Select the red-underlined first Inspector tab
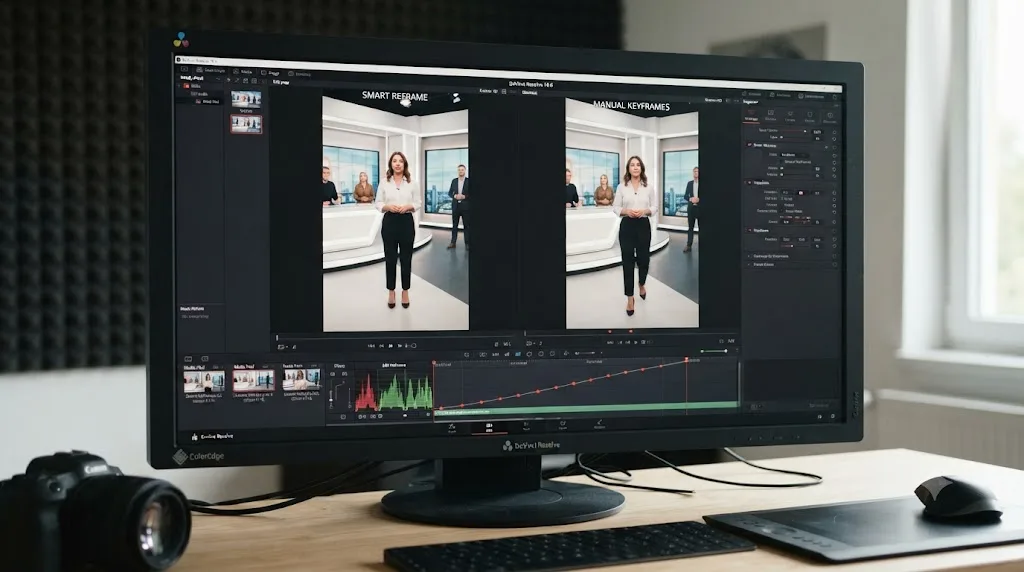The image size is (1024, 572). (751, 116)
